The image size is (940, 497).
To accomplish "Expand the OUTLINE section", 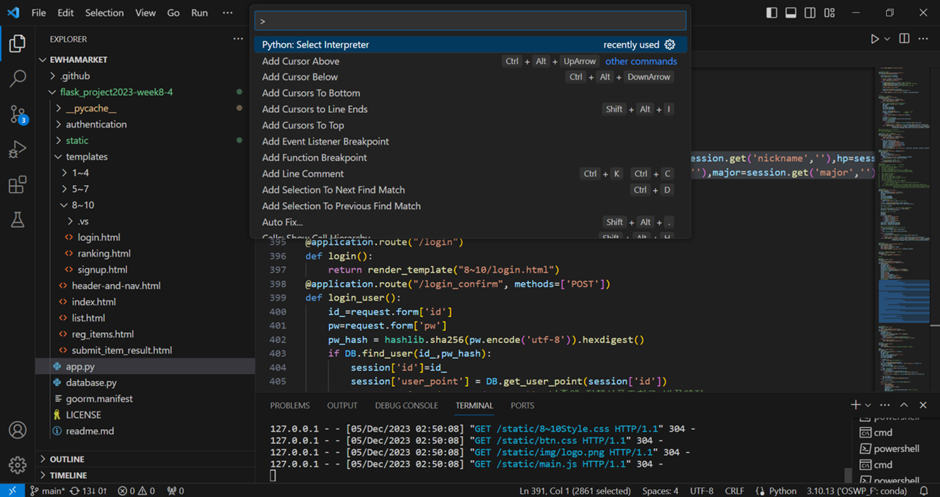I will pyautogui.click(x=67, y=459).
